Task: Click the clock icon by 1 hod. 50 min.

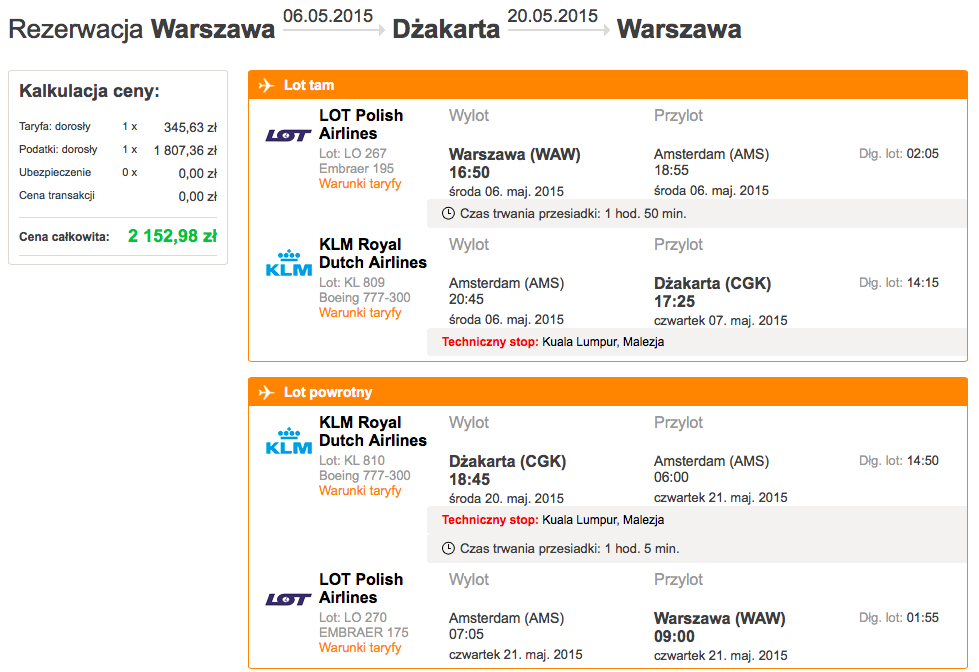Action: 448,214
